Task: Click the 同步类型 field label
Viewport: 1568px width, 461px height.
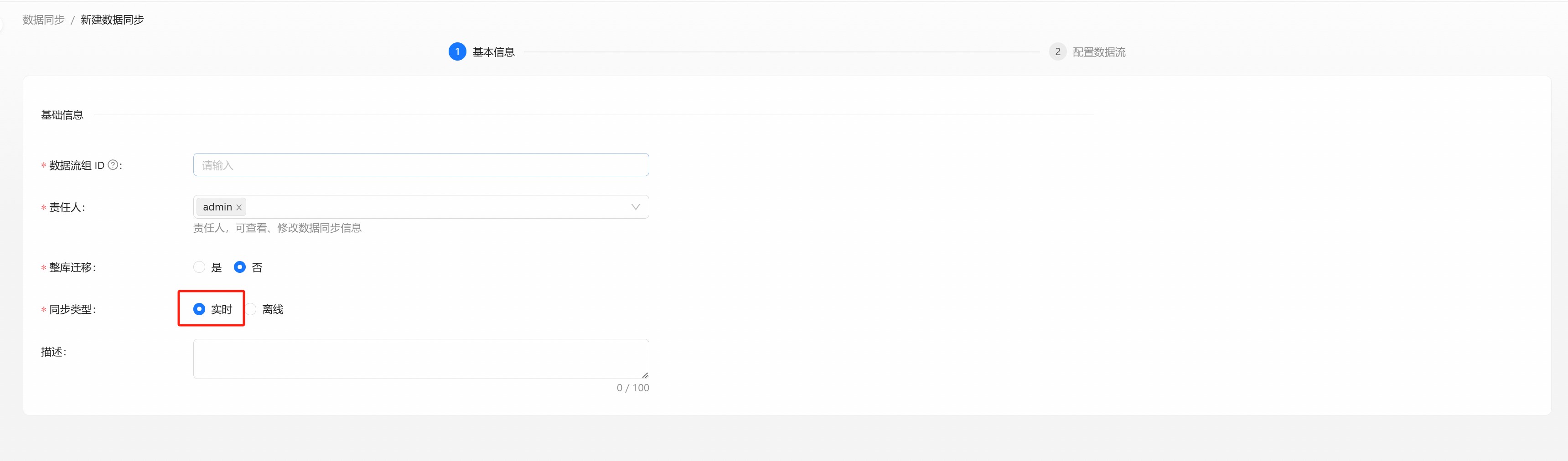Action: pos(72,310)
